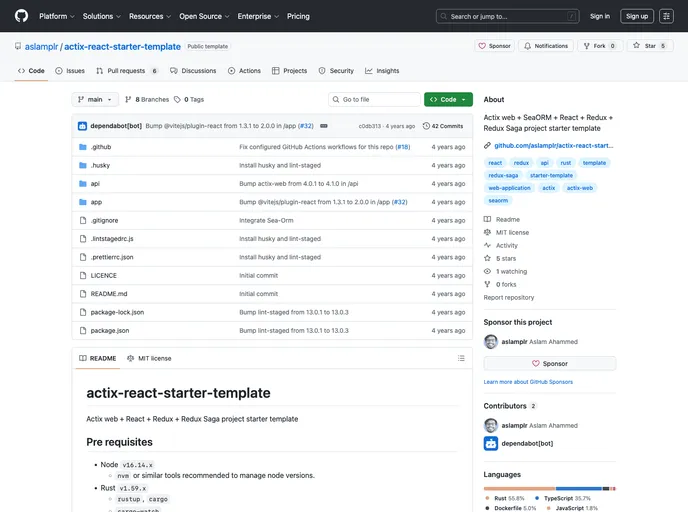Image resolution: width=688 pixels, height=512 pixels.
Task: Open the github.com/aslamplr website link
Action: click(554, 146)
